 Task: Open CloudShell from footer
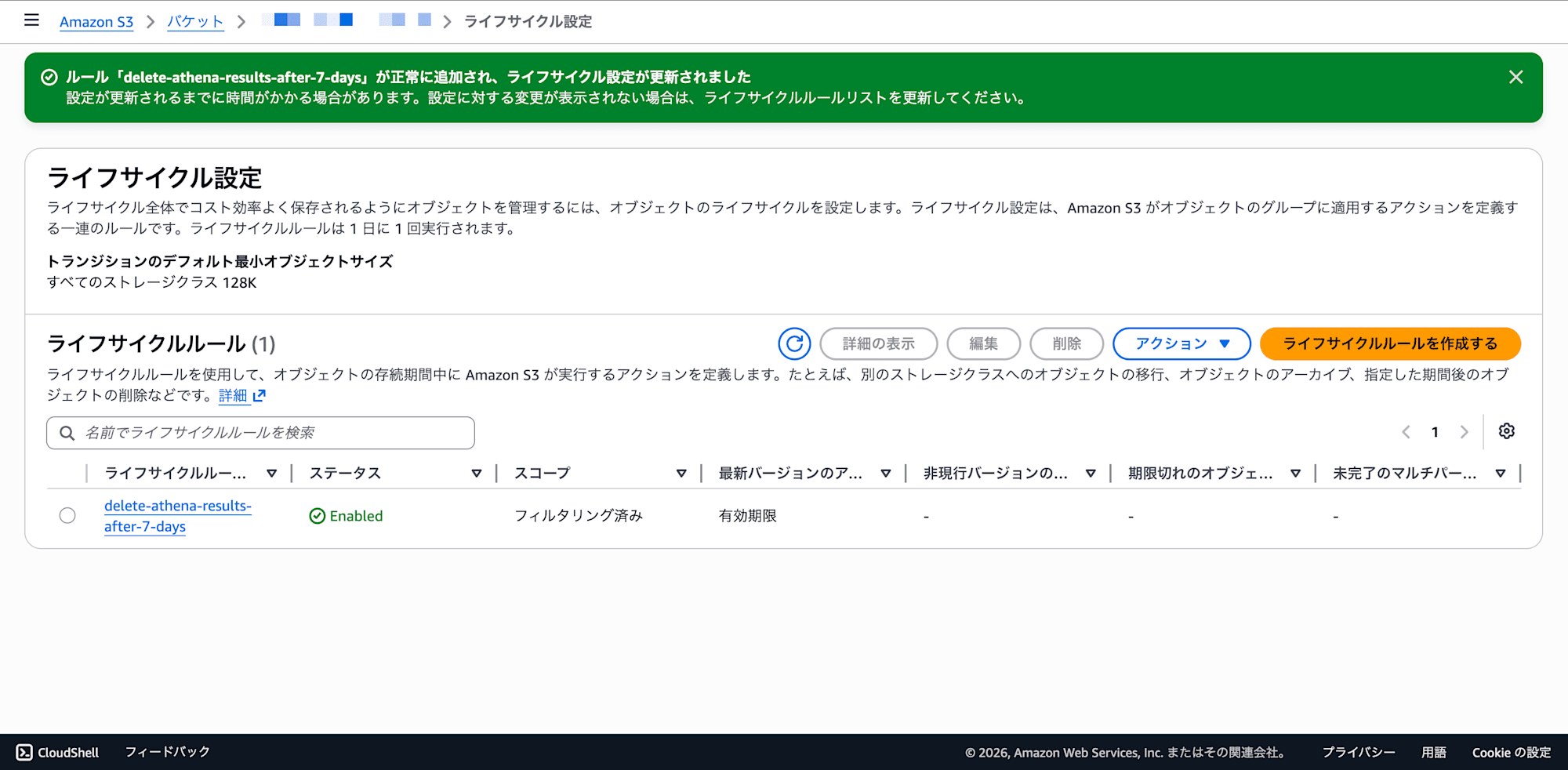coord(58,752)
